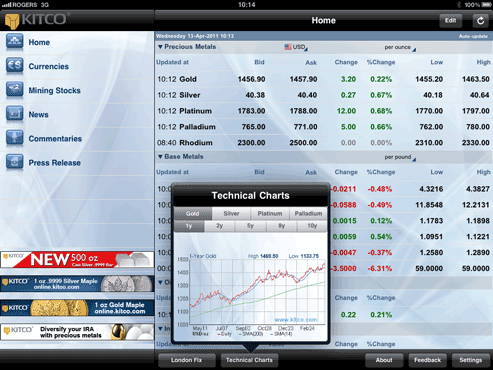Screen dimensions: 493x370
Task: Open the USD currency dropdown
Action: click(296, 47)
